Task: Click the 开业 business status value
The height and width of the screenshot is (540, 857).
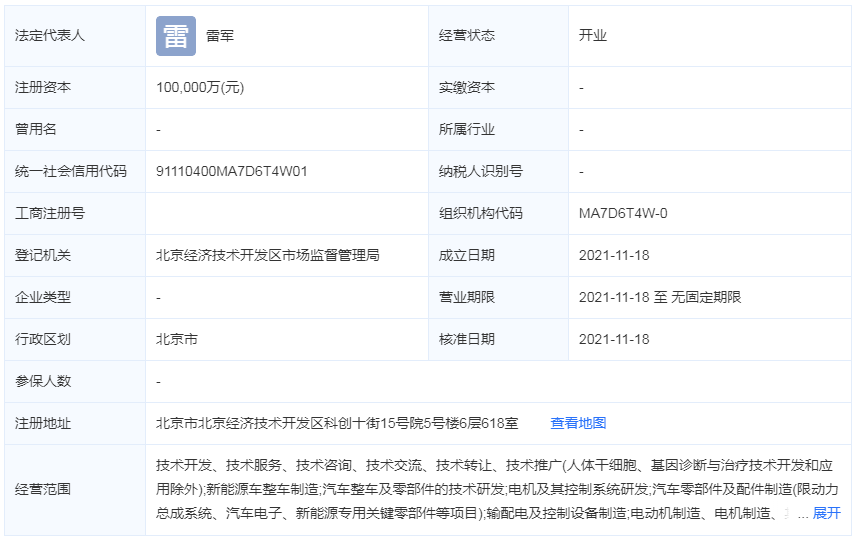Action: pyautogui.click(x=593, y=36)
